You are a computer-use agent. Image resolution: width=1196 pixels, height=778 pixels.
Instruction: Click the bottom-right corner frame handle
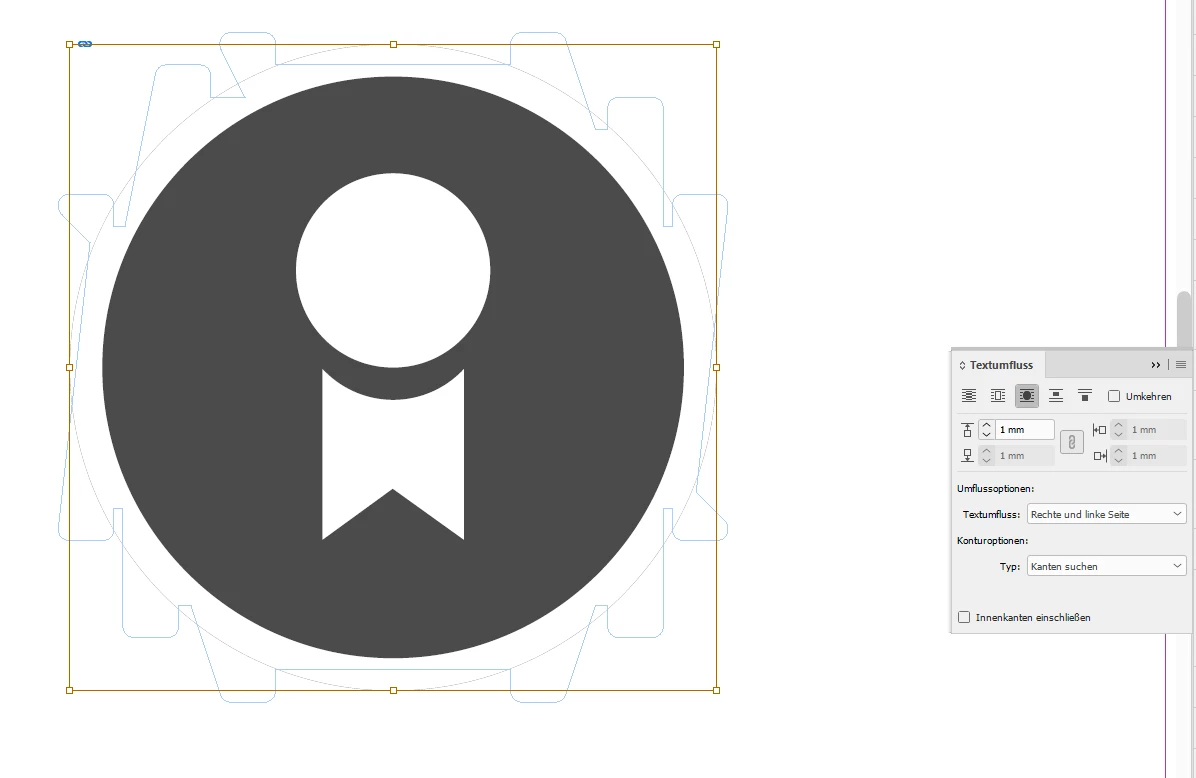716,690
